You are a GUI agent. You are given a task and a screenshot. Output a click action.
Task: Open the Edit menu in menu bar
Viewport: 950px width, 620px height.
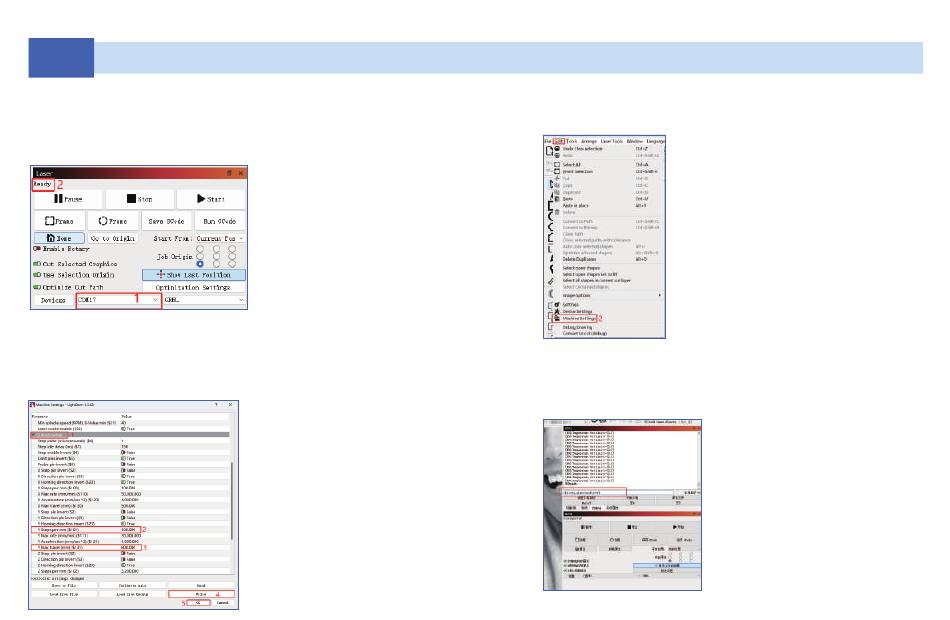(559, 141)
